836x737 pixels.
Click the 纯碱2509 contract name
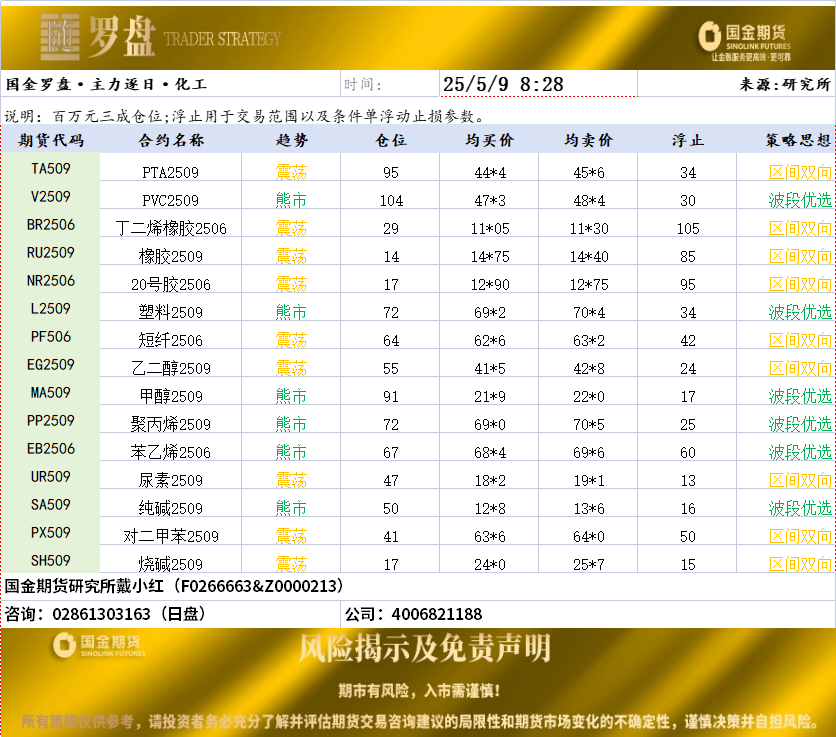[x=171, y=508]
